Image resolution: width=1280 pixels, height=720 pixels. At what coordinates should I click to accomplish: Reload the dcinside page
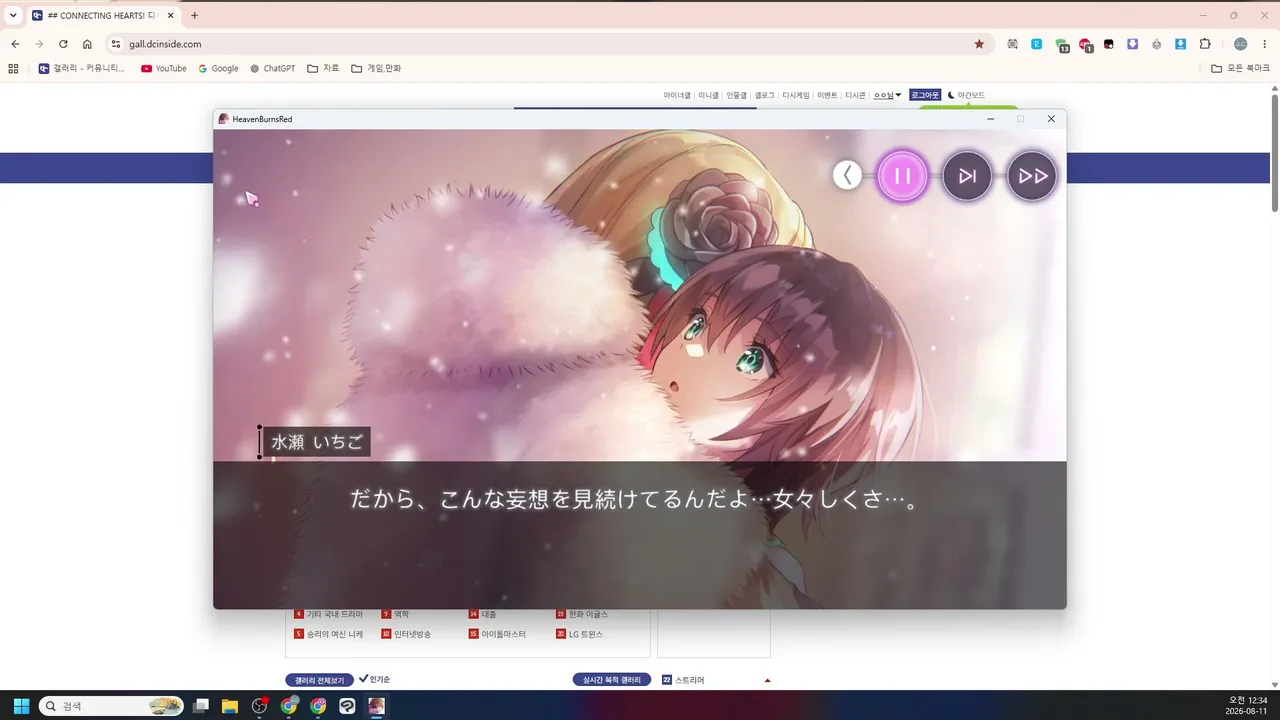[x=63, y=44]
